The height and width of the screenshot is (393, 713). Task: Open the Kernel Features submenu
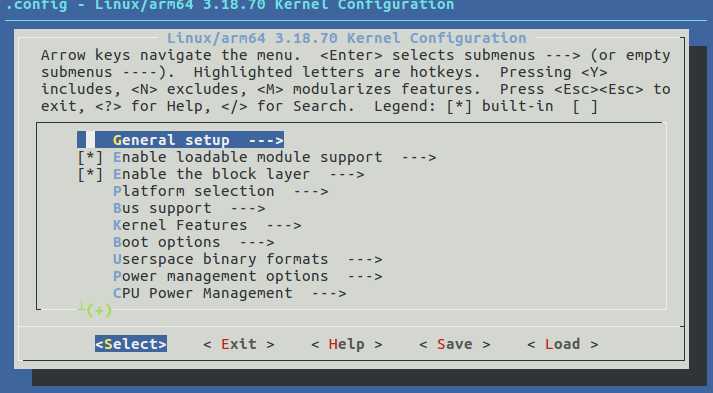[207, 225]
